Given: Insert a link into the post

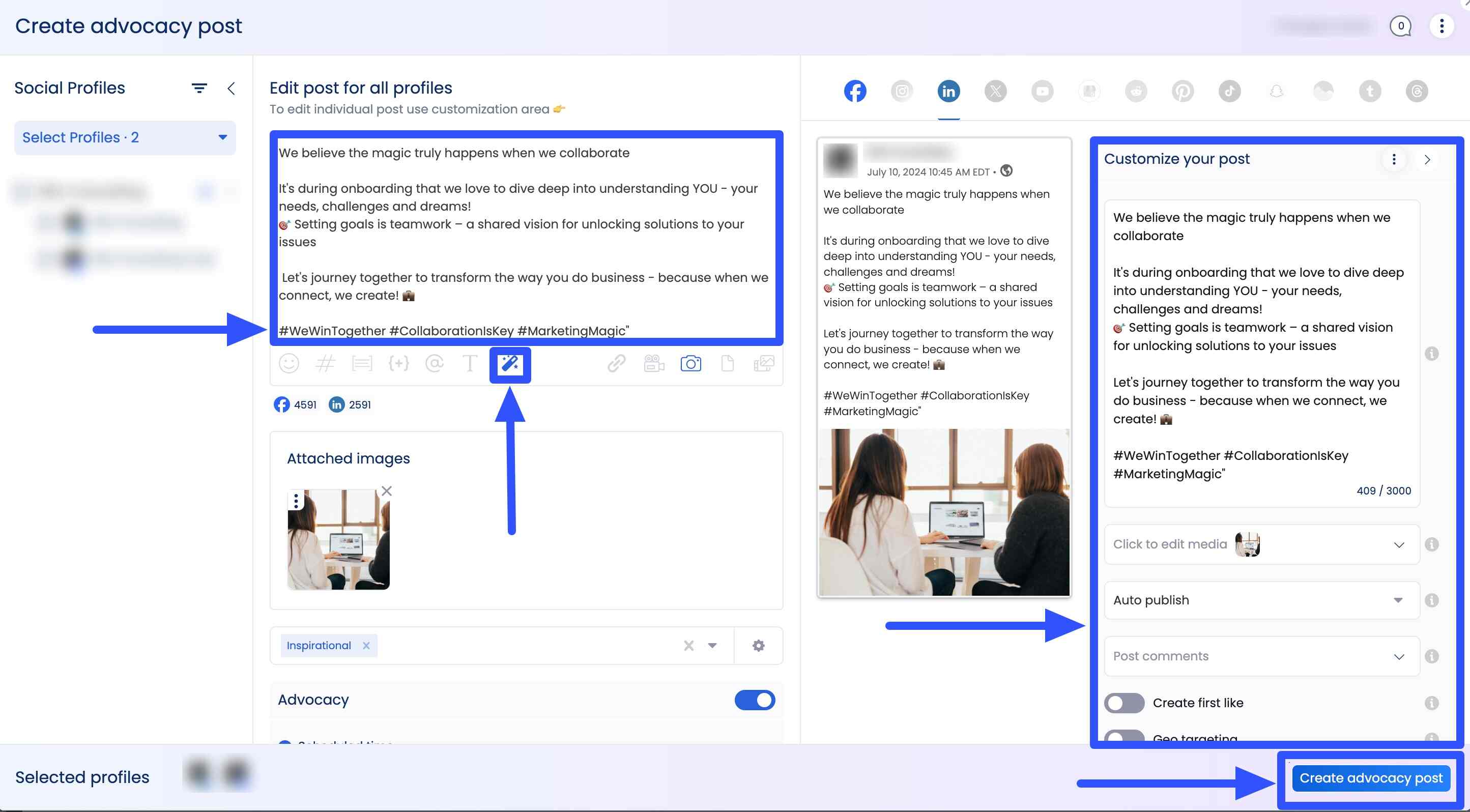Looking at the screenshot, I should pos(616,363).
